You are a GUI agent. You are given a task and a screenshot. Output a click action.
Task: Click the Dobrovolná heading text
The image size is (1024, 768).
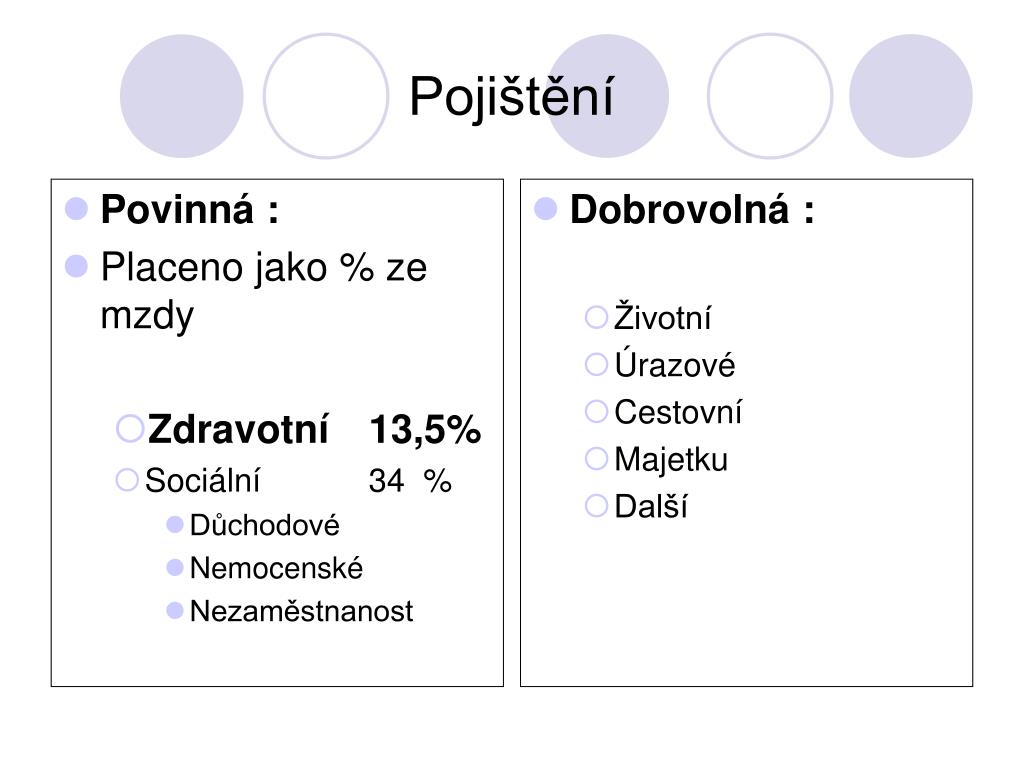tap(692, 209)
